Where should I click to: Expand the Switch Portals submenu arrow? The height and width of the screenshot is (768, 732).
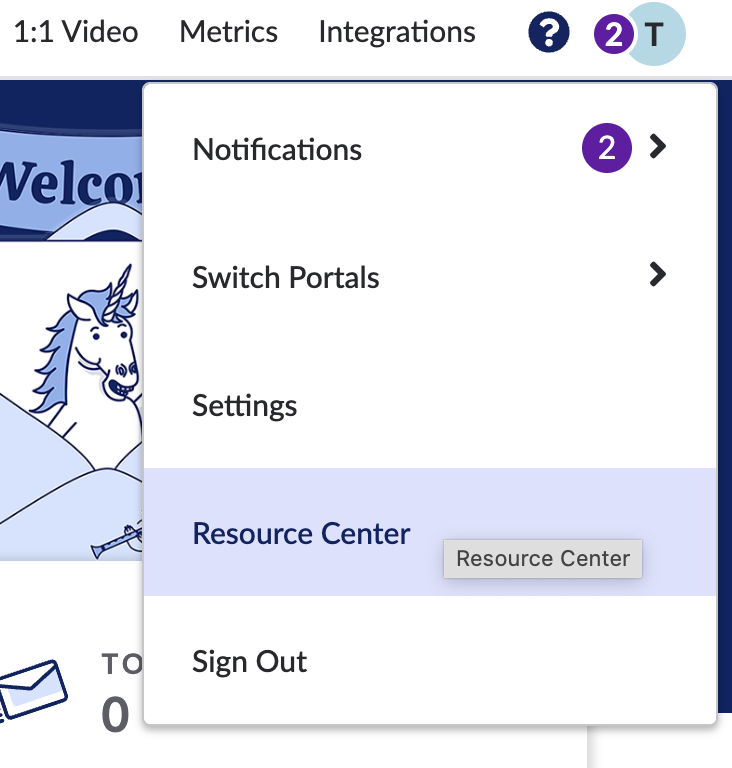click(657, 275)
